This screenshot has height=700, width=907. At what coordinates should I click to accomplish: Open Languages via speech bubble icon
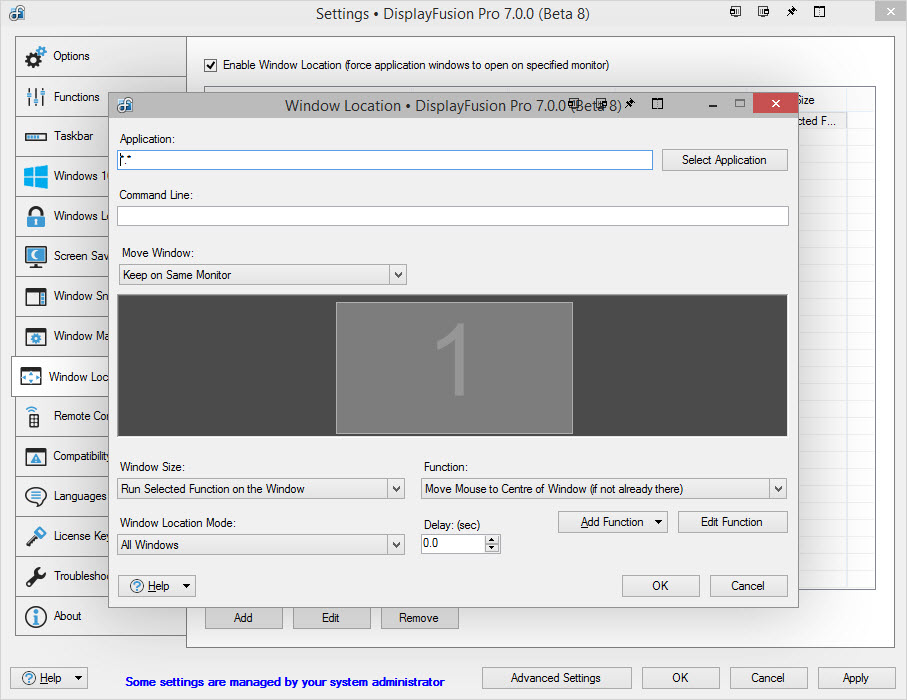(35, 497)
